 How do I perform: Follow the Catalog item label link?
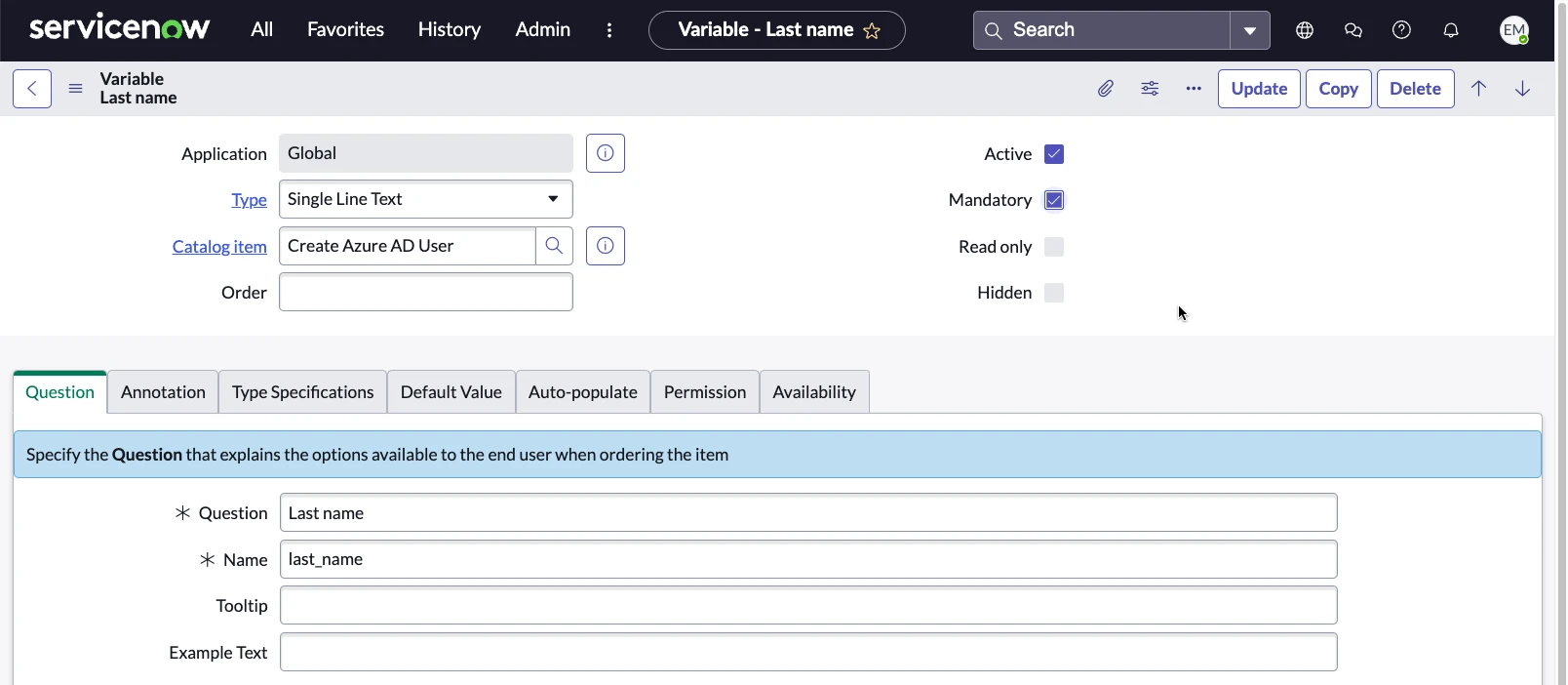coord(219,247)
